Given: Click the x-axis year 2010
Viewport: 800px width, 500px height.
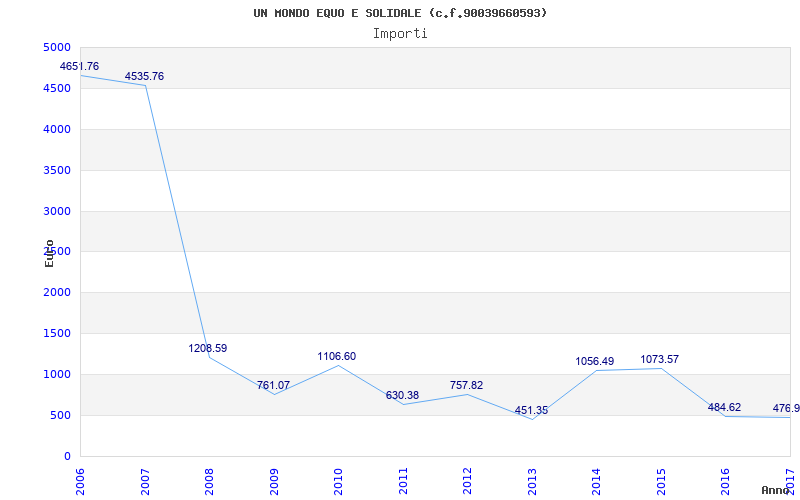Looking at the screenshot, I should pyautogui.click(x=338, y=482).
